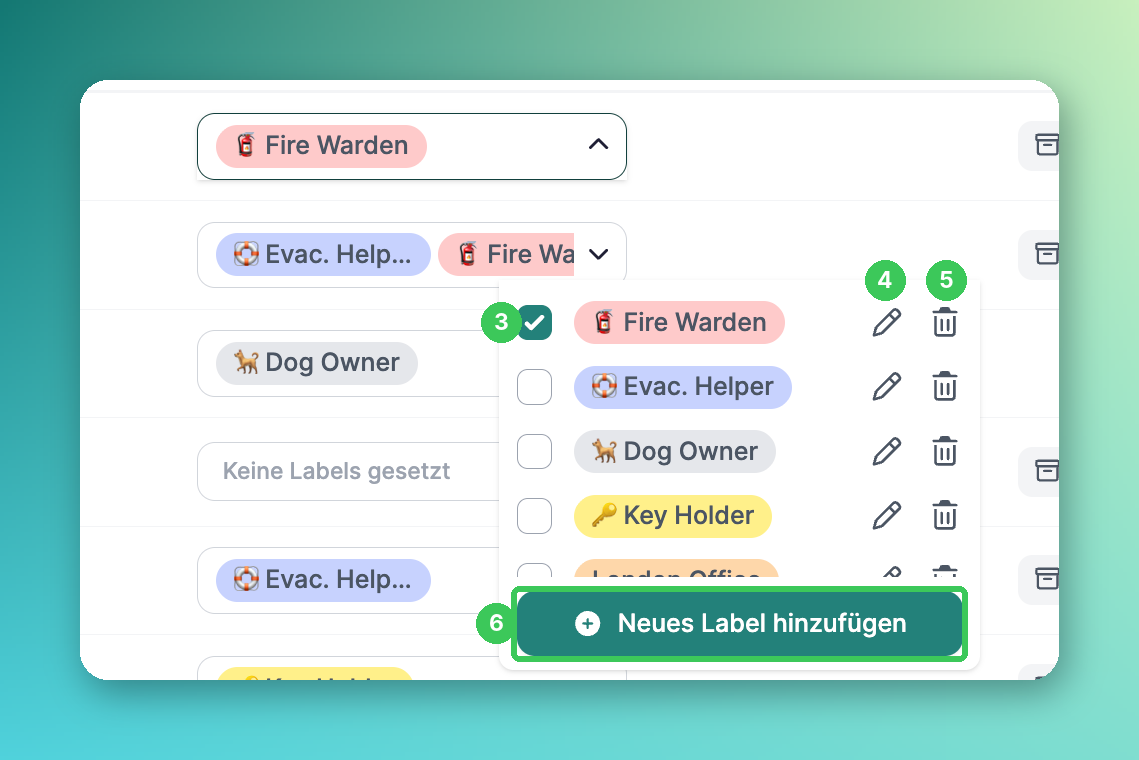This screenshot has height=760, width=1139.
Task: Edit the Dog Owner label
Action: click(886, 451)
